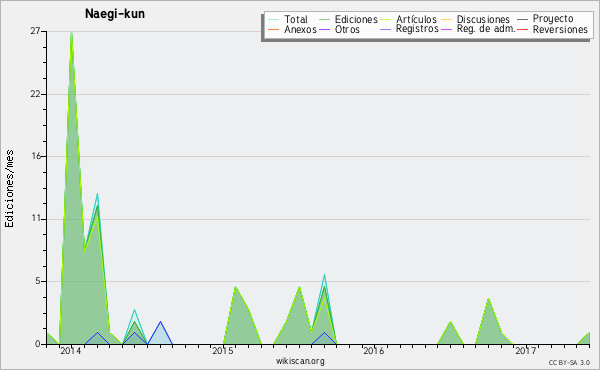
Task: Click the 2017 x-axis label
Action: (x=525, y=350)
